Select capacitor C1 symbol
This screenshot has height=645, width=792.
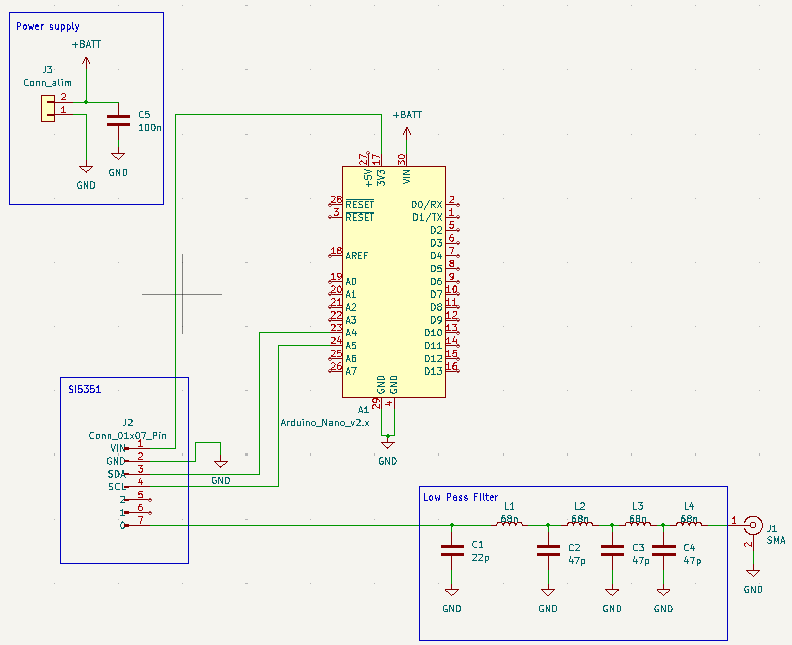[x=452, y=551]
